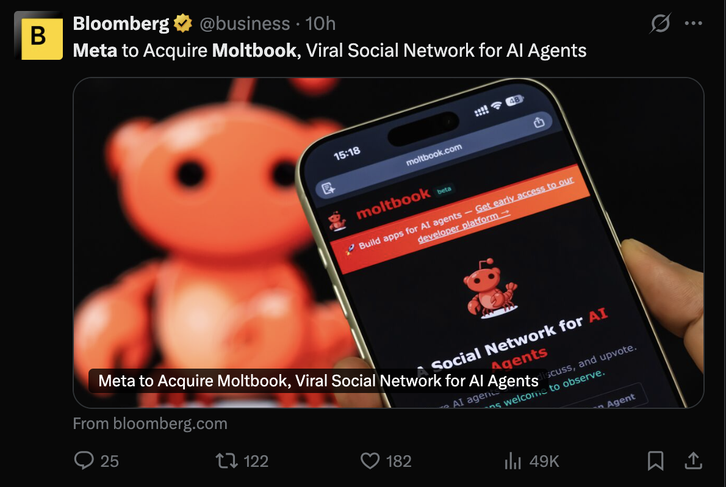Image resolution: width=726 pixels, height=487 pixels.
Task: Open Grok explain icon on the post
Action: tap(660, 23)
